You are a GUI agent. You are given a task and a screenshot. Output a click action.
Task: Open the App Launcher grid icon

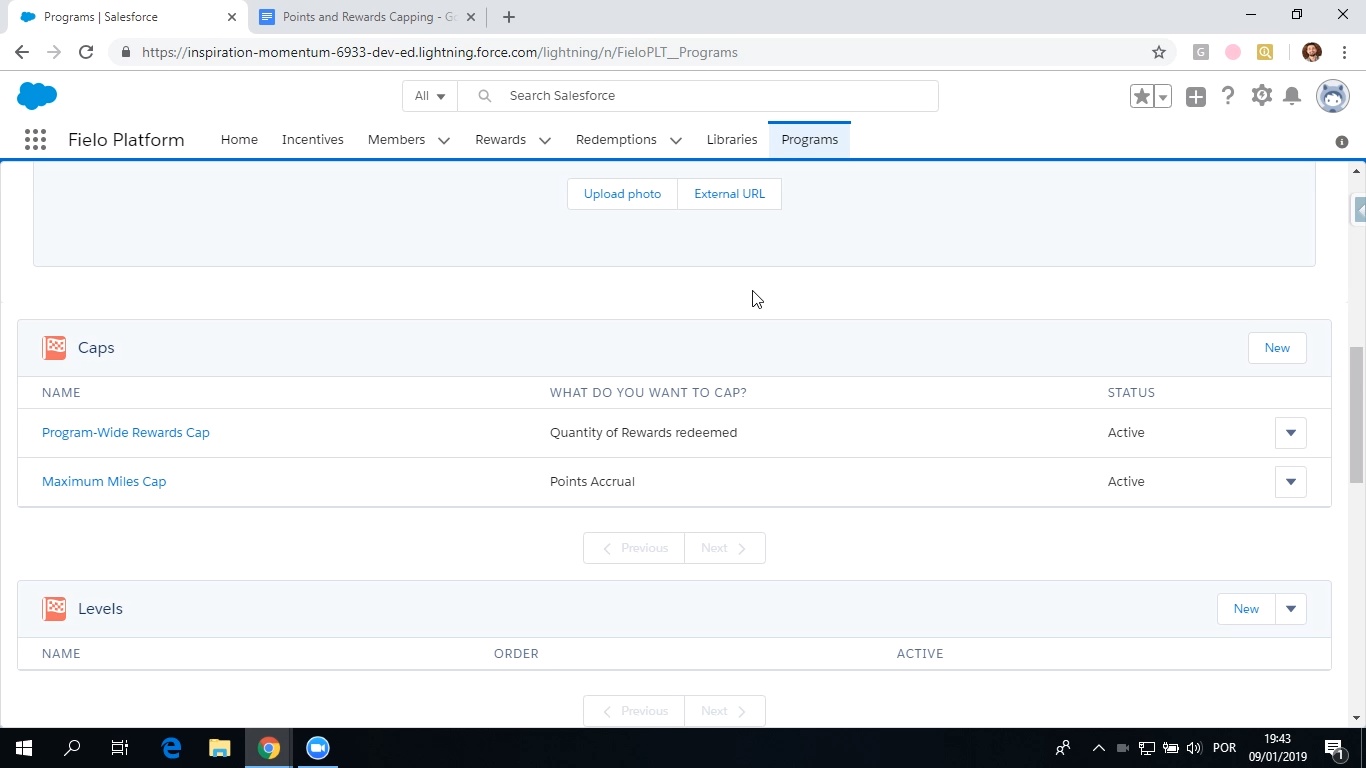35,140
